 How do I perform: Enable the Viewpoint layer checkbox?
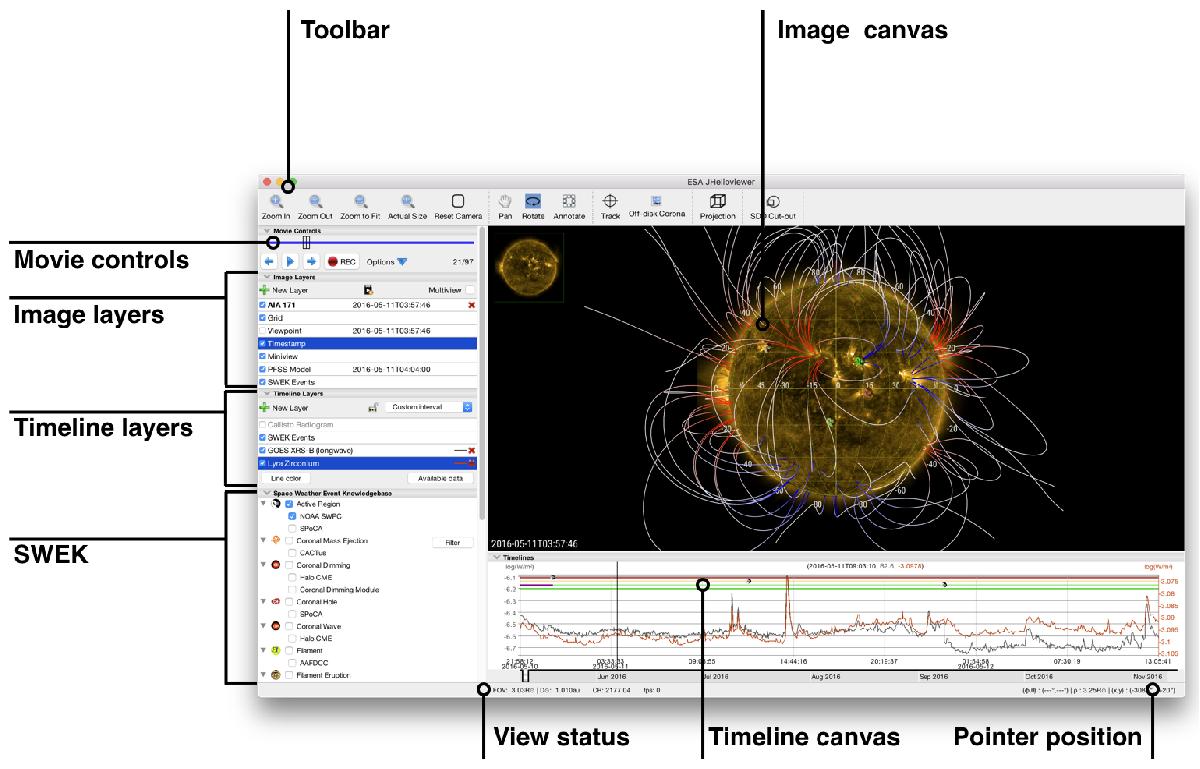263,330
